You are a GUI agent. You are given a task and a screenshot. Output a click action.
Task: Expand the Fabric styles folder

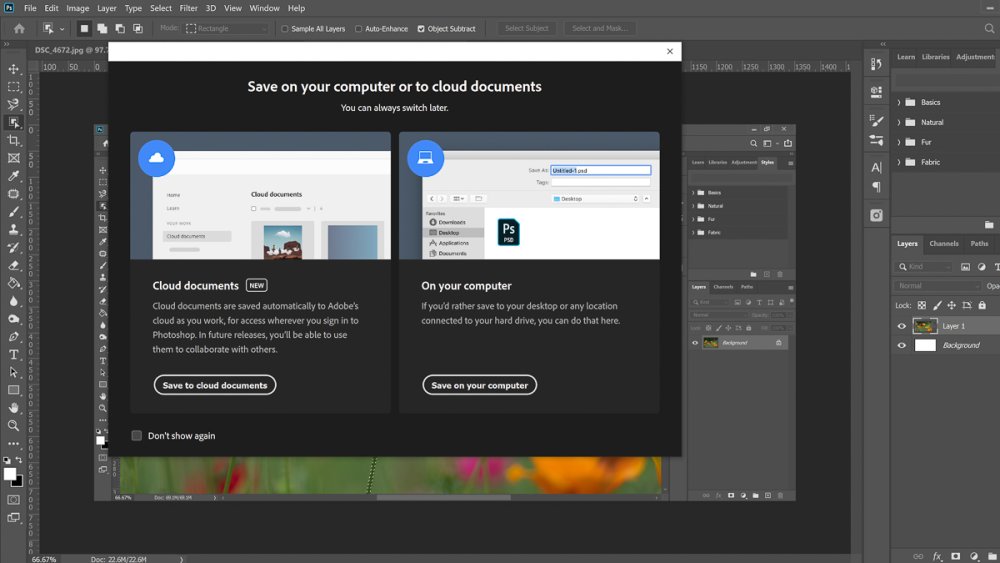click(899, 162)
